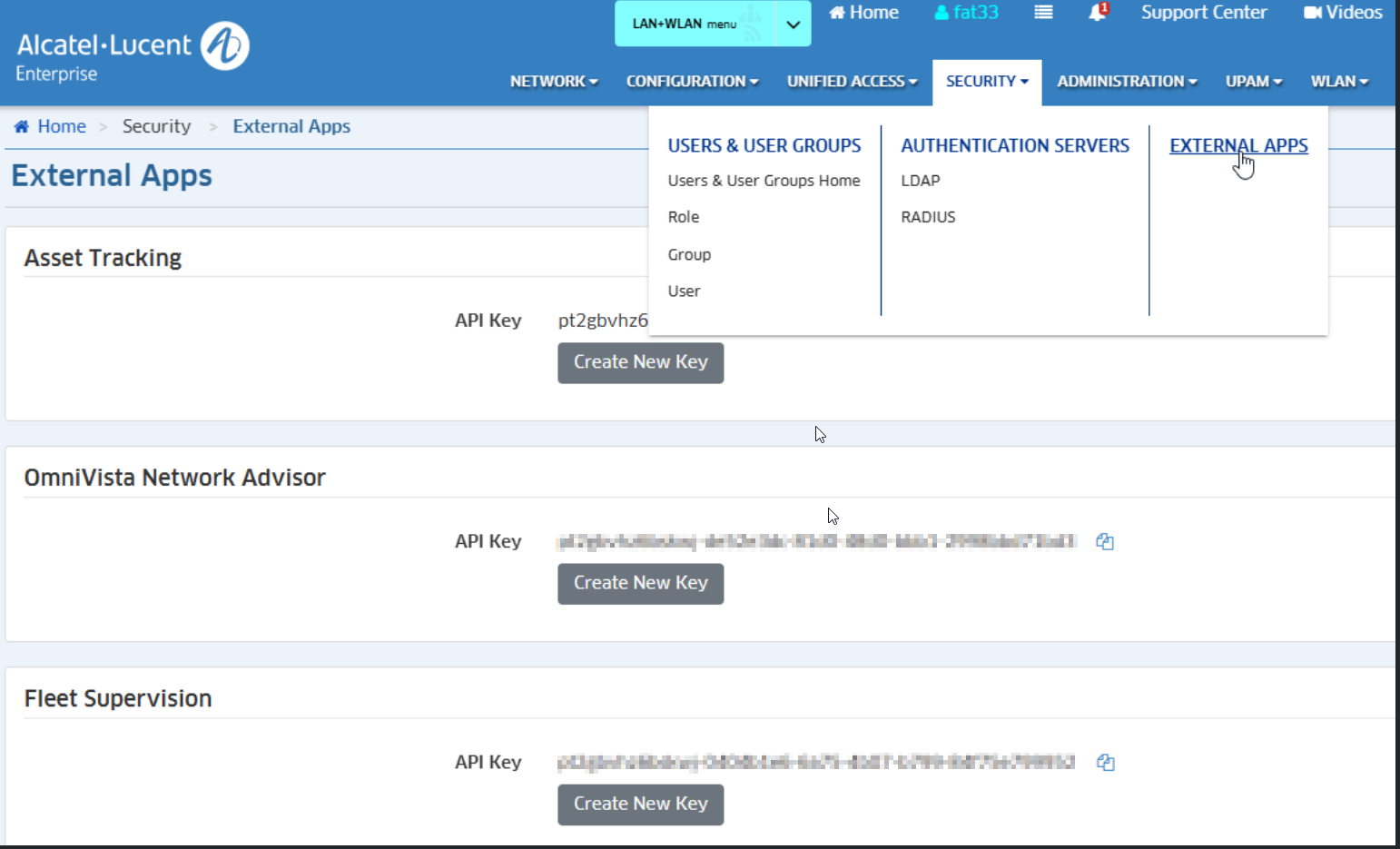This screenshot has height=849, width=1400.
Task: Click the home icon in breadcrumb
Action: point(22,126)
